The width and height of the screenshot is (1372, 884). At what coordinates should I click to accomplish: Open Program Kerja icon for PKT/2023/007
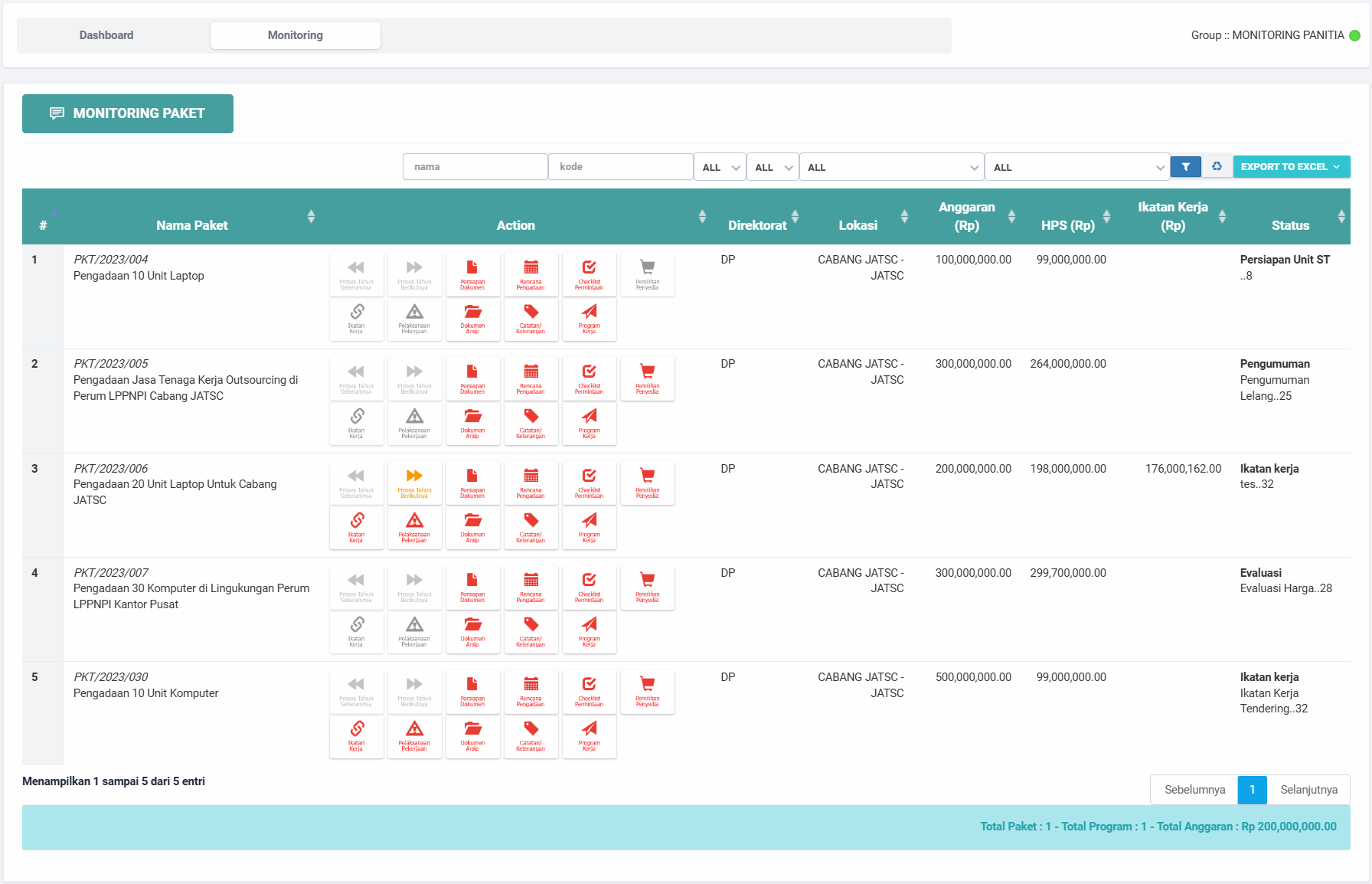pos(589,631)
